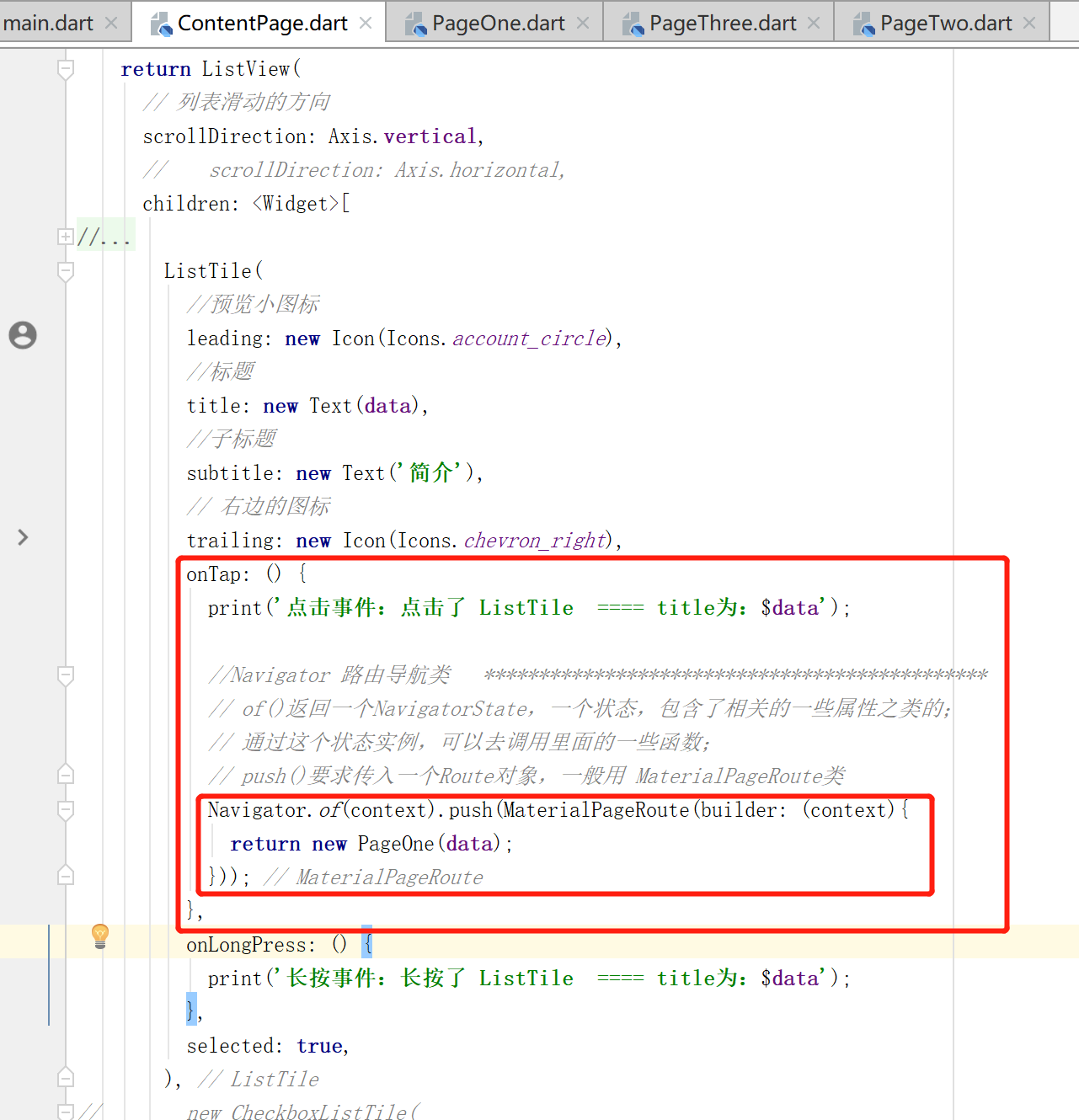1079x1120 pixels.
Task: Fold marker at ListTile closing parenthesis
Action: [66, 1077]
